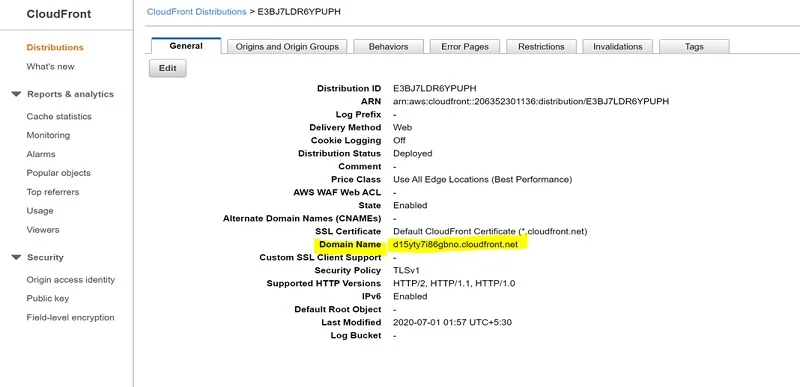800x387 pixels.
Task: Open the General tab
Action: tap(186, 46)
